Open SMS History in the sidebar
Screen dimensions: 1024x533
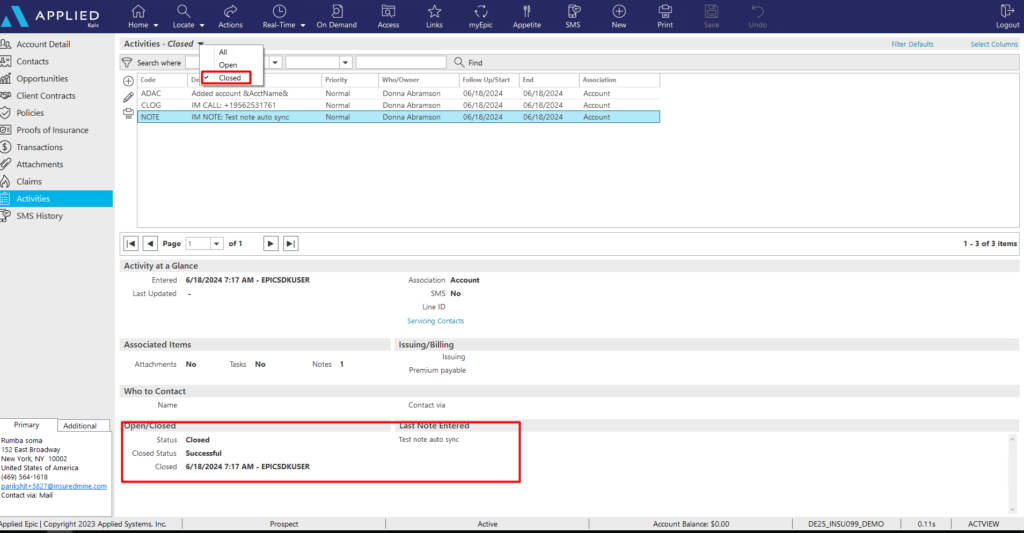pos(40,216)
